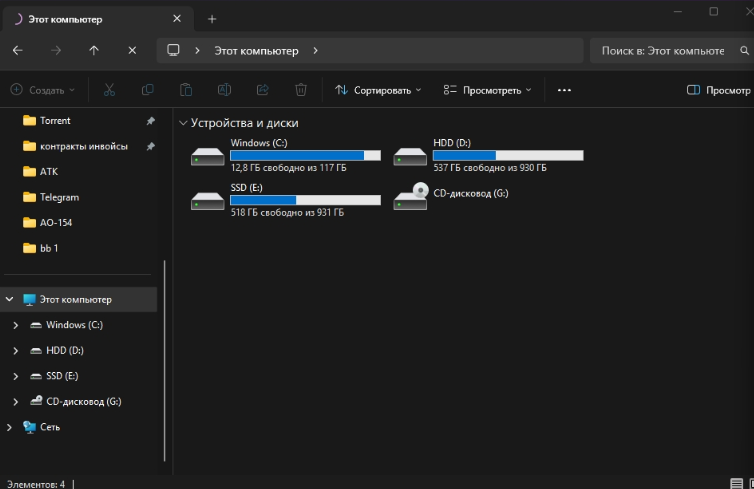Click the Создать button
Screen dimensions: 754x489
[43, 90]
